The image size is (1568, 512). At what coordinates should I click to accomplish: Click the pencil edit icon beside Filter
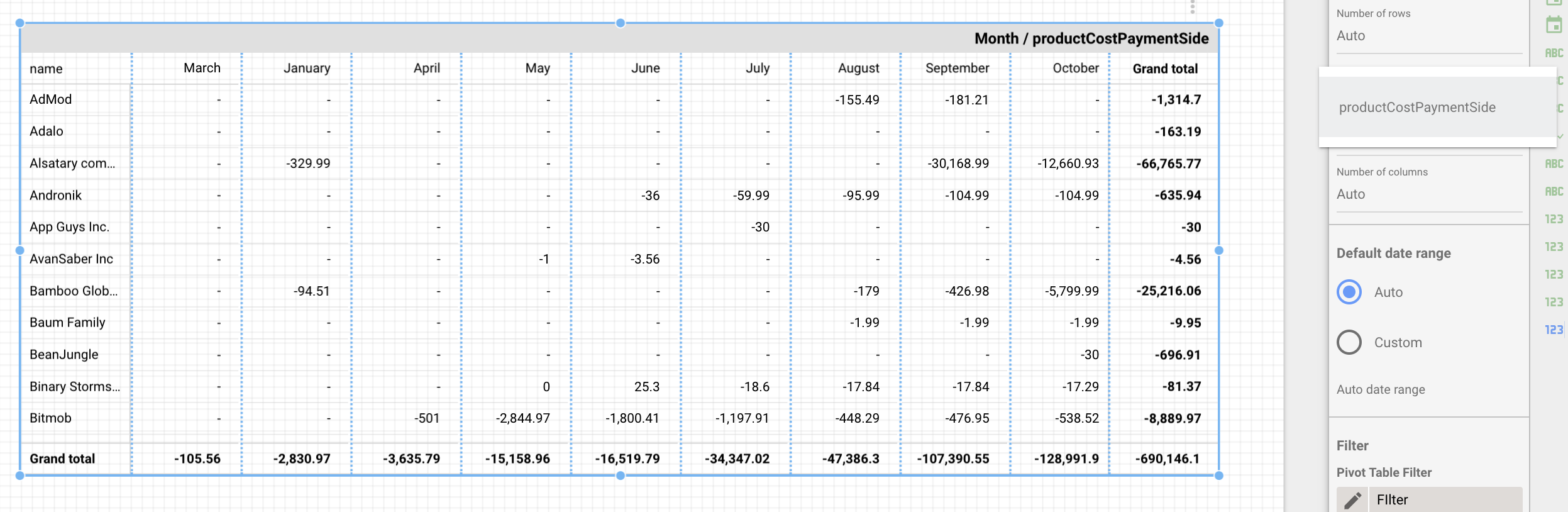(x=1352, y=500)
